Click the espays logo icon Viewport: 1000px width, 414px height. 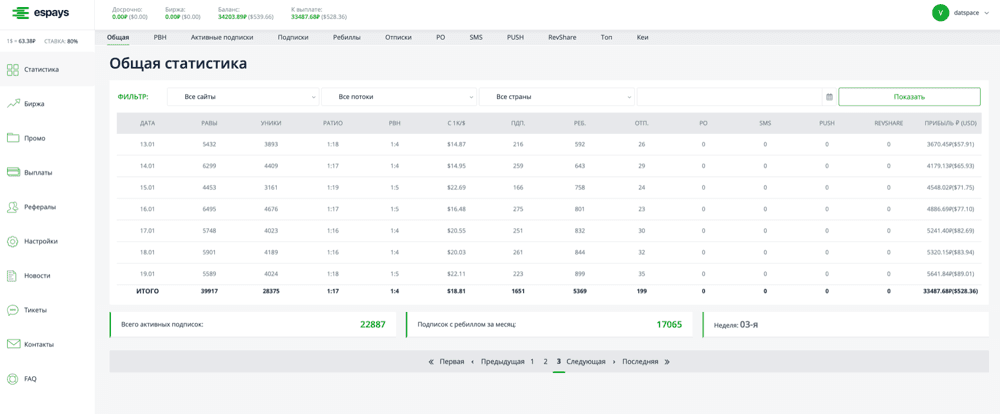click(22, 12)
